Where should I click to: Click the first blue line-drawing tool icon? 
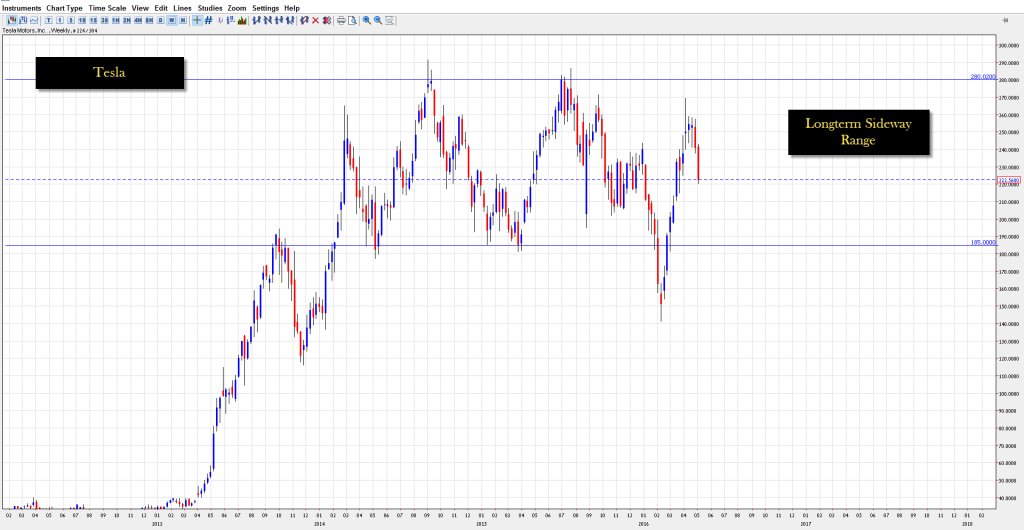point(256,20)
